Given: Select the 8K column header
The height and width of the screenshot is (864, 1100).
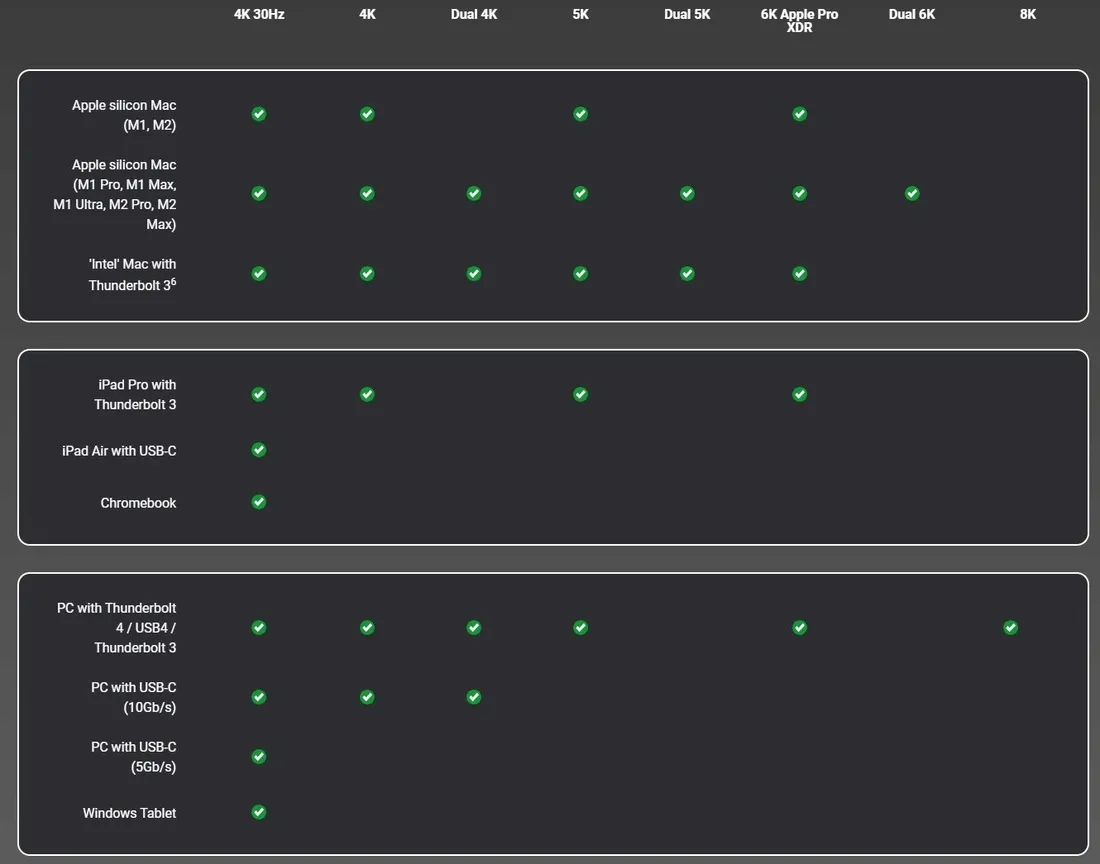Looking at the screenshot, I should pyautogui.click(x=1028, y=14).
